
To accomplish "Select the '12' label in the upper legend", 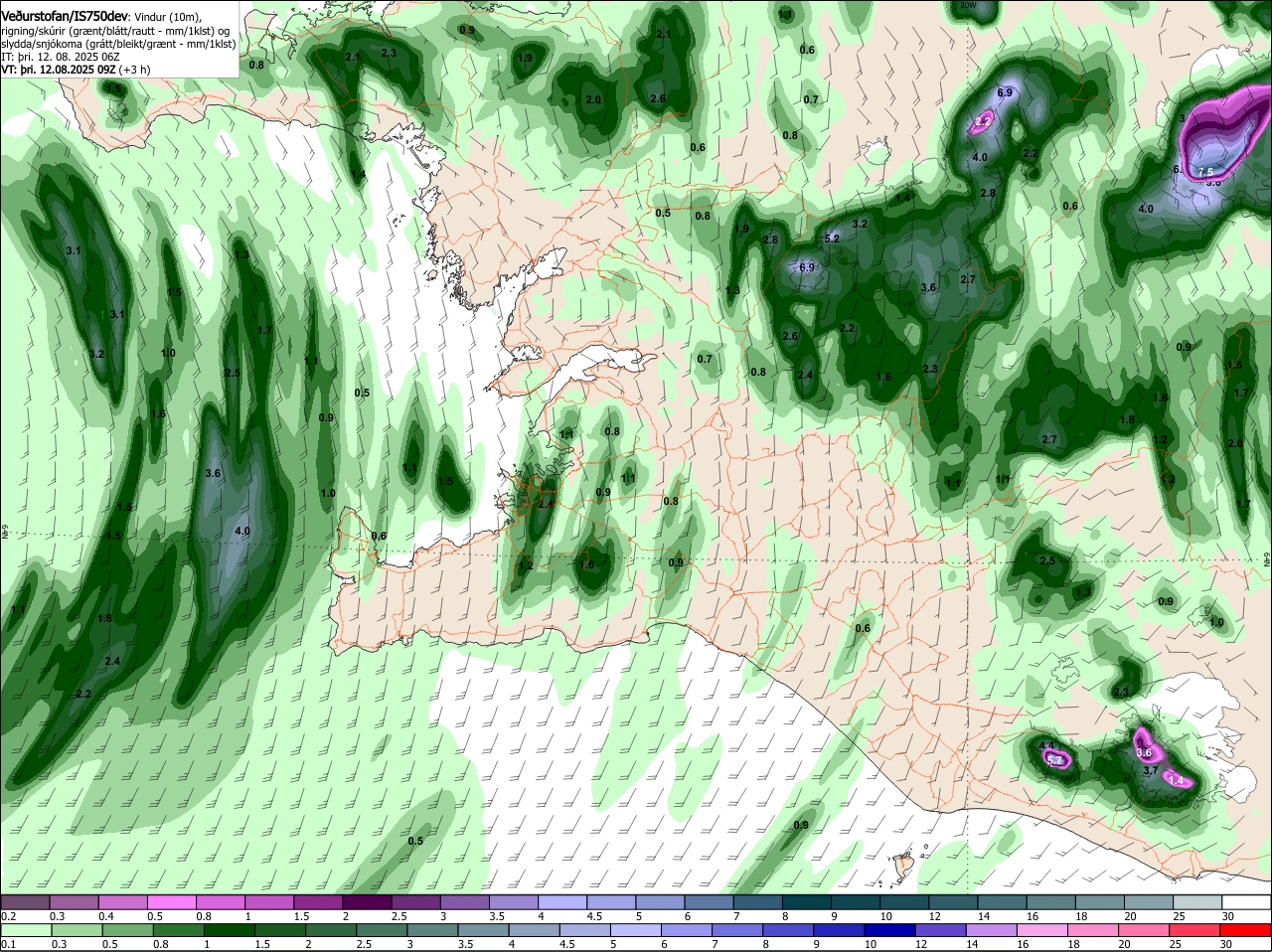I will click(935, 916).
